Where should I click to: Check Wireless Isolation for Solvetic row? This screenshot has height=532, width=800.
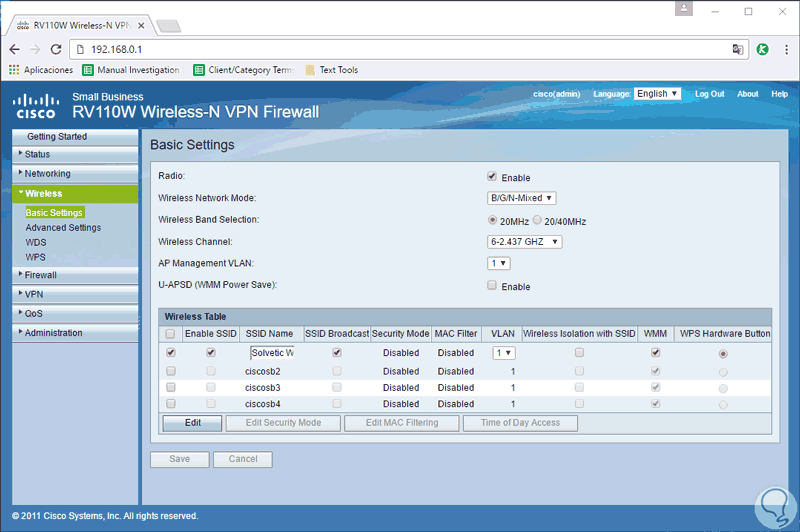point(579,352)
